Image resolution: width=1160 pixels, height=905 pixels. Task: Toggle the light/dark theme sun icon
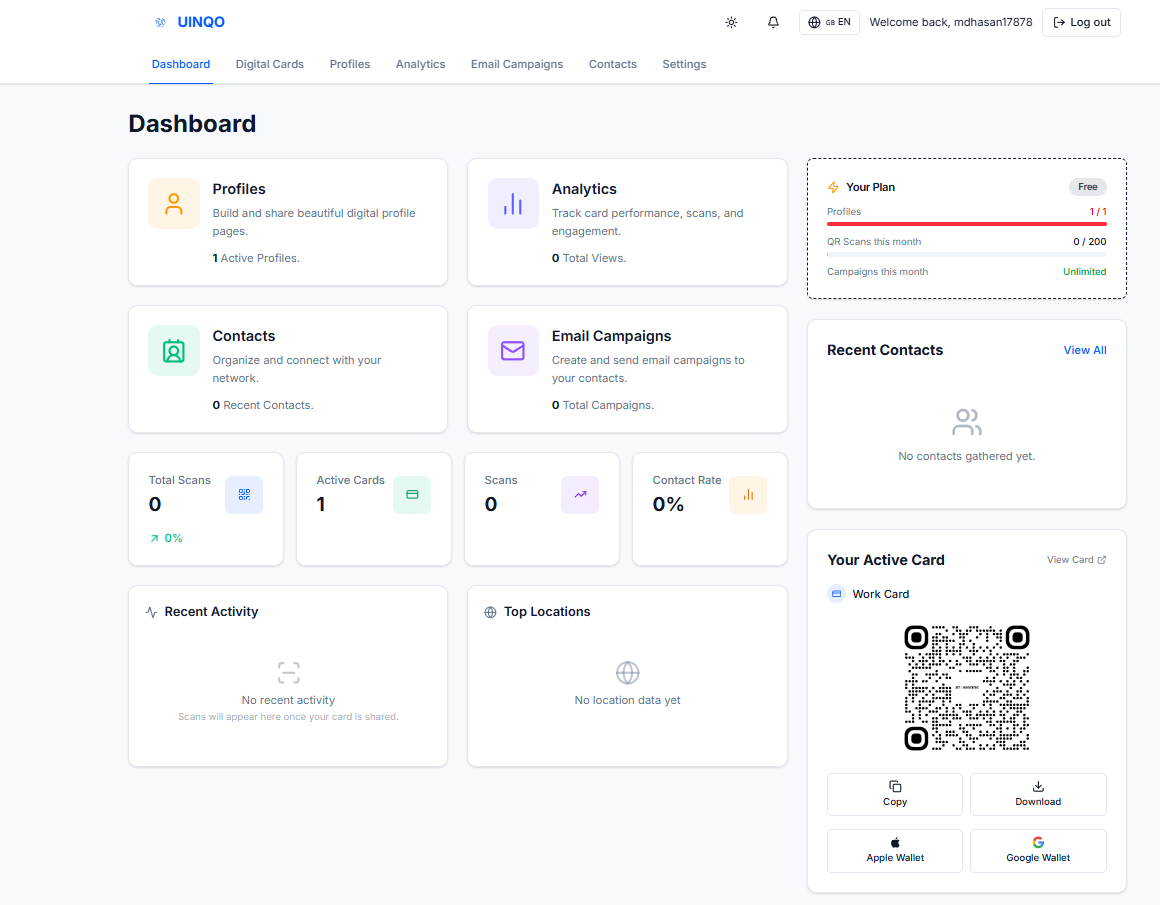pyautogui.click(x=731, y=22)
